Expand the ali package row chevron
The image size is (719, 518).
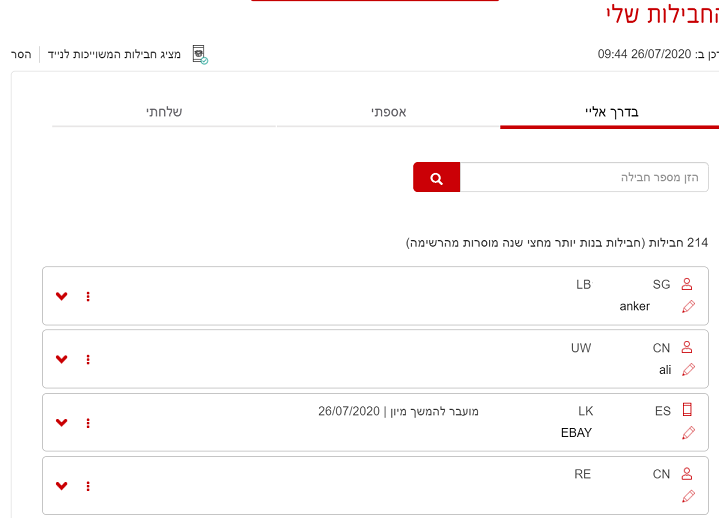pyautogui.click(x=62, y=359)
